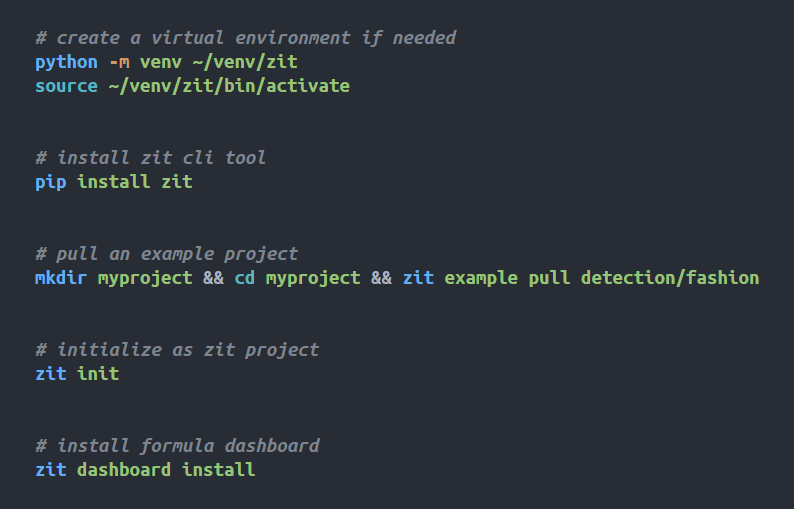Screen dimensions: 794x509
Task: Click the 'install zit cli tool' comment
Action: point(150,158)
